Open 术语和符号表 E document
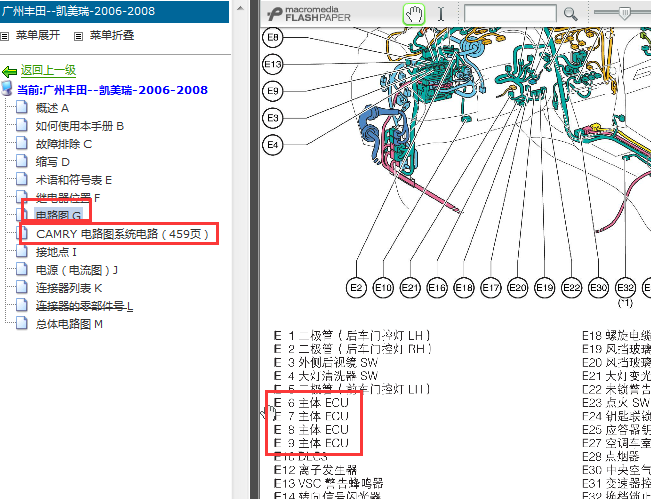Viewport: 651px width, 499px height. [74, 180]
